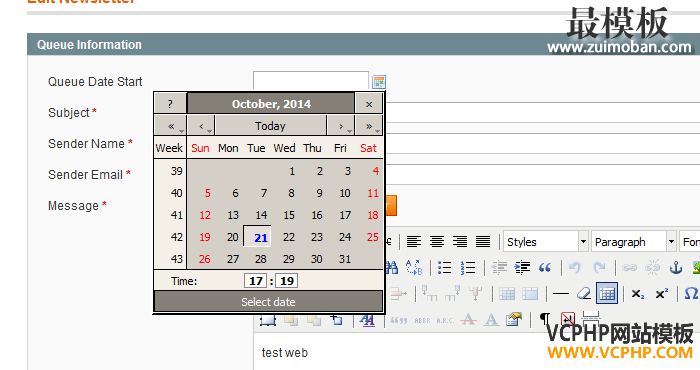Viewport: 700px width, 370px height.
Task: Go to previous month in calendar
Action: coord(202,126)
